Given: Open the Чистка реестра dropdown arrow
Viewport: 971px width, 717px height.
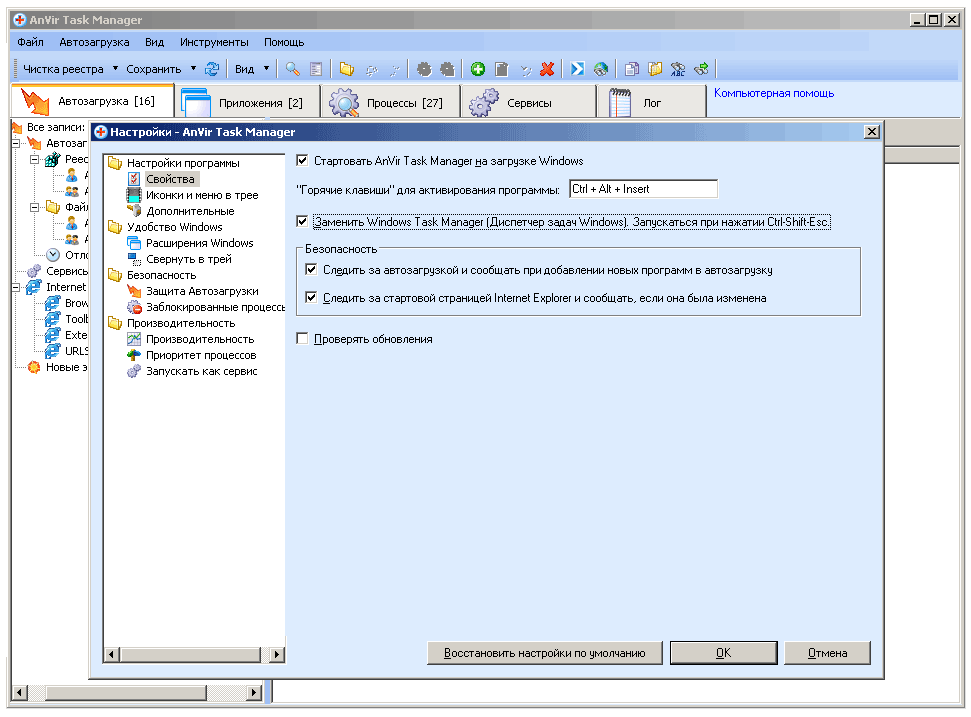Looking at the screenshot, I should click(115, 69).
